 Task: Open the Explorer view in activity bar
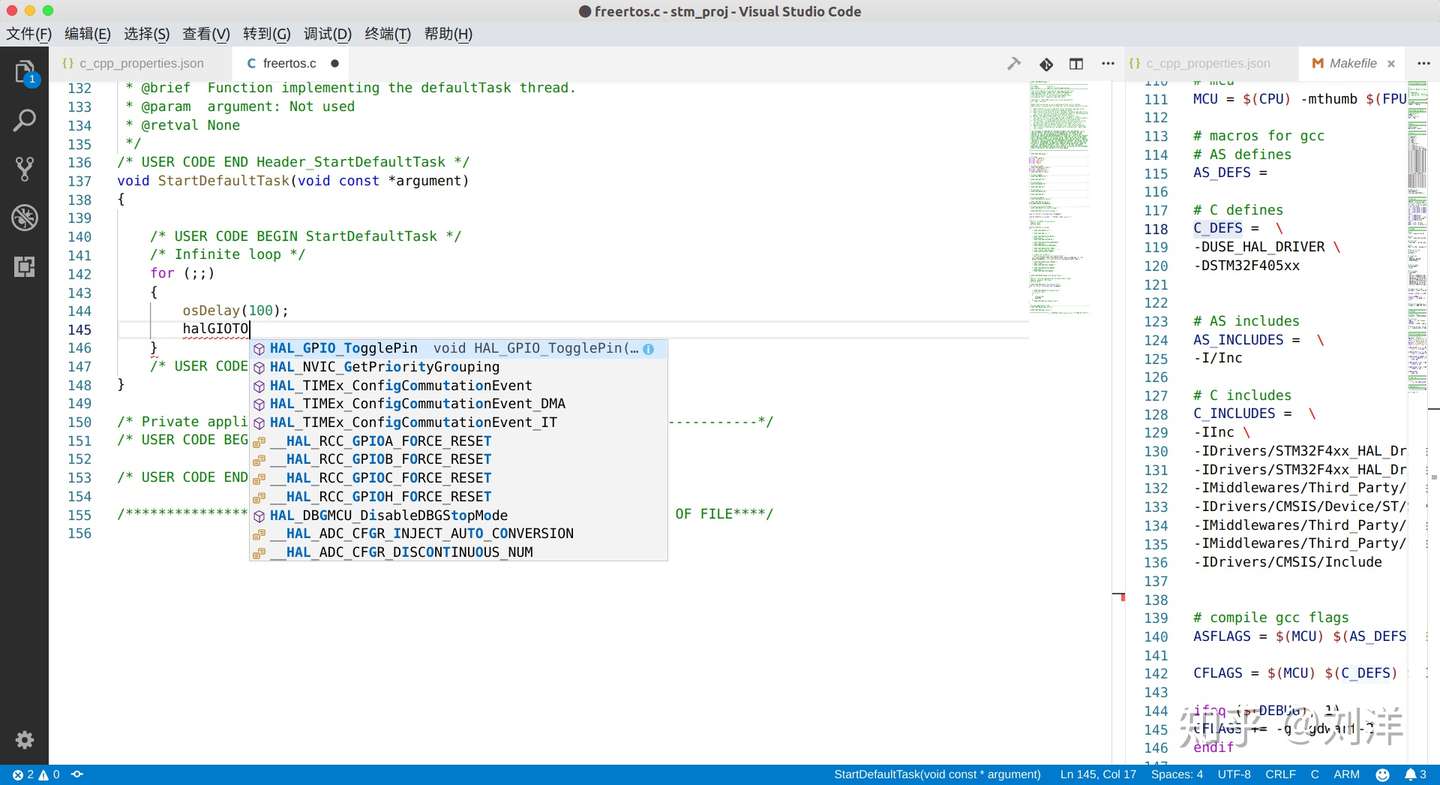[x=24, y=72]
